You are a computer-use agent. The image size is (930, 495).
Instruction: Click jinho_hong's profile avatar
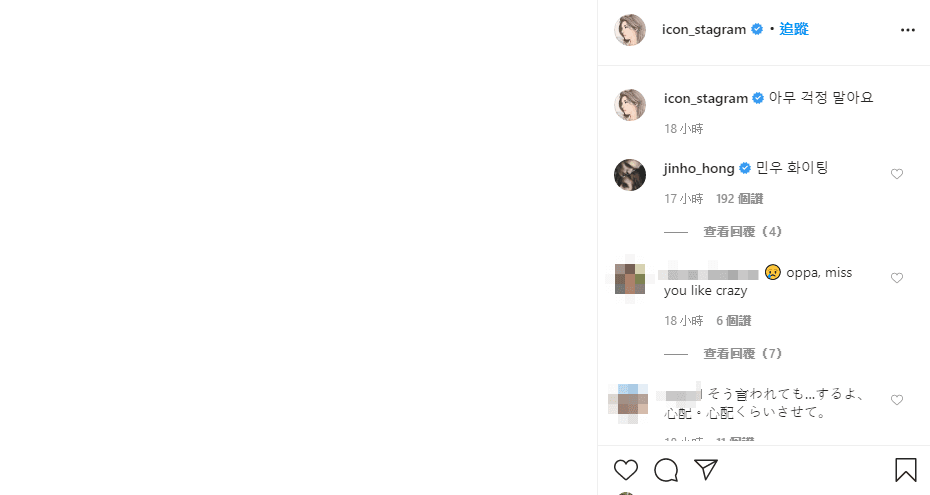point(630,175)
